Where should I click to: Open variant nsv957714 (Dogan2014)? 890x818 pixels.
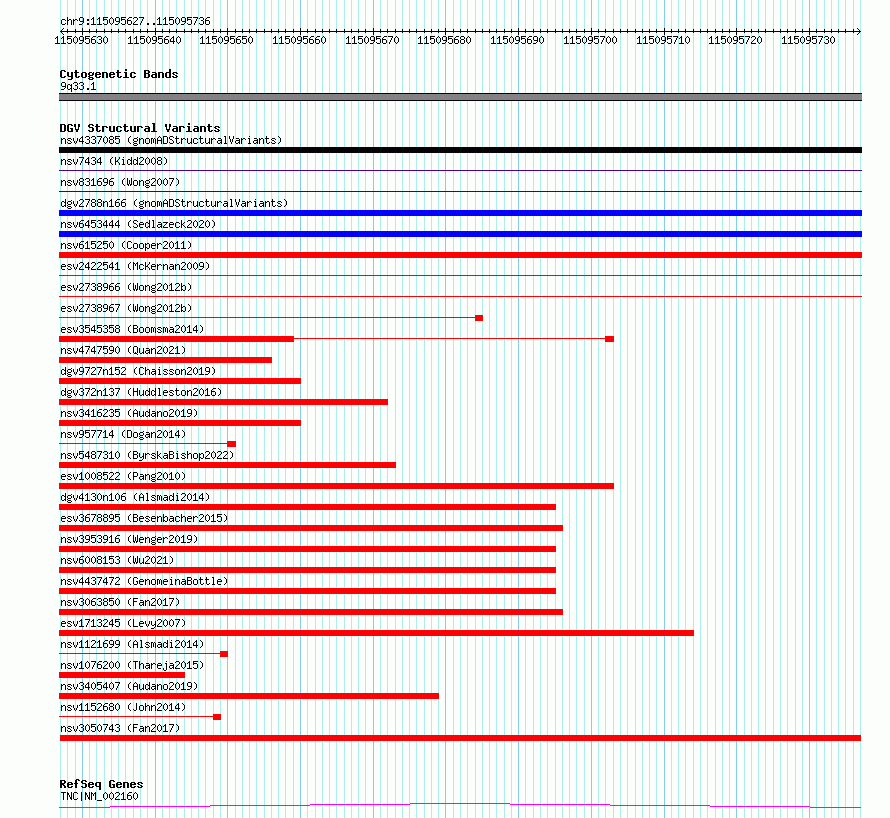pyautogui.click(x=123, y=434)
